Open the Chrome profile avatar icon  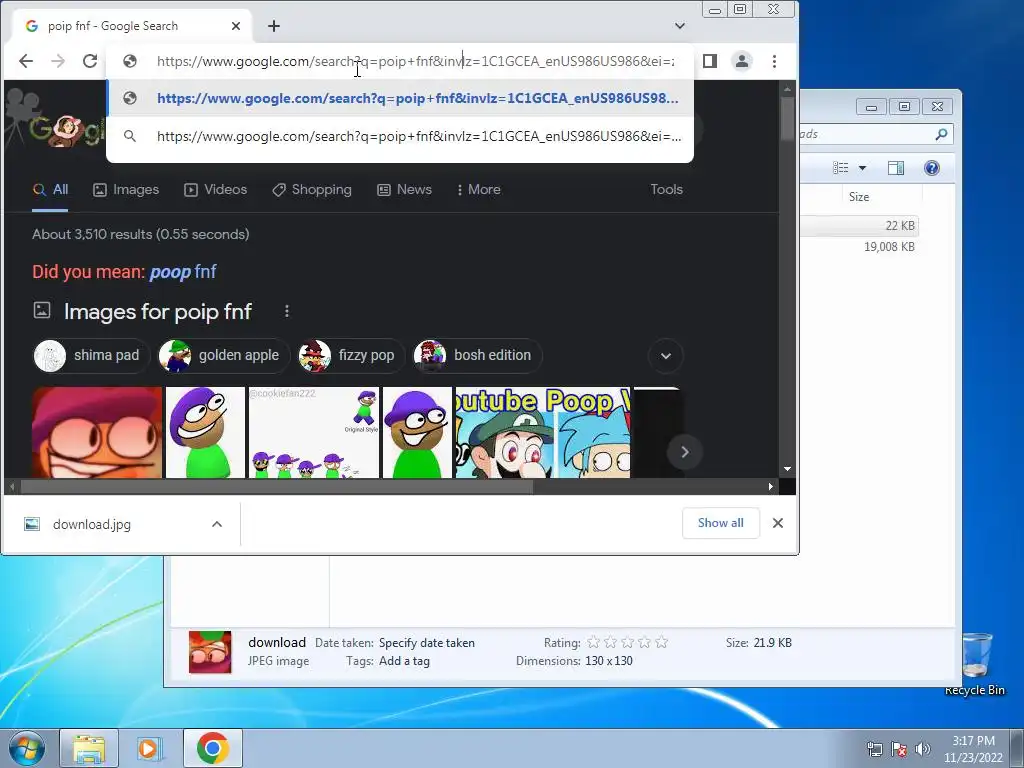pyautogui.click(x=742, y=61)
